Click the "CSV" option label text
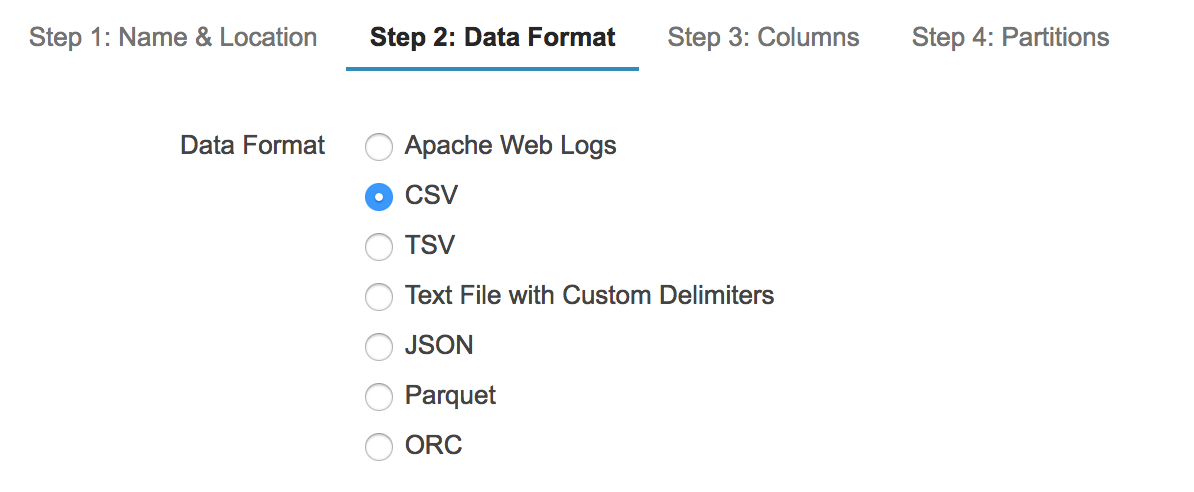This screenshot has height=492, width=1194. [431, 196]
